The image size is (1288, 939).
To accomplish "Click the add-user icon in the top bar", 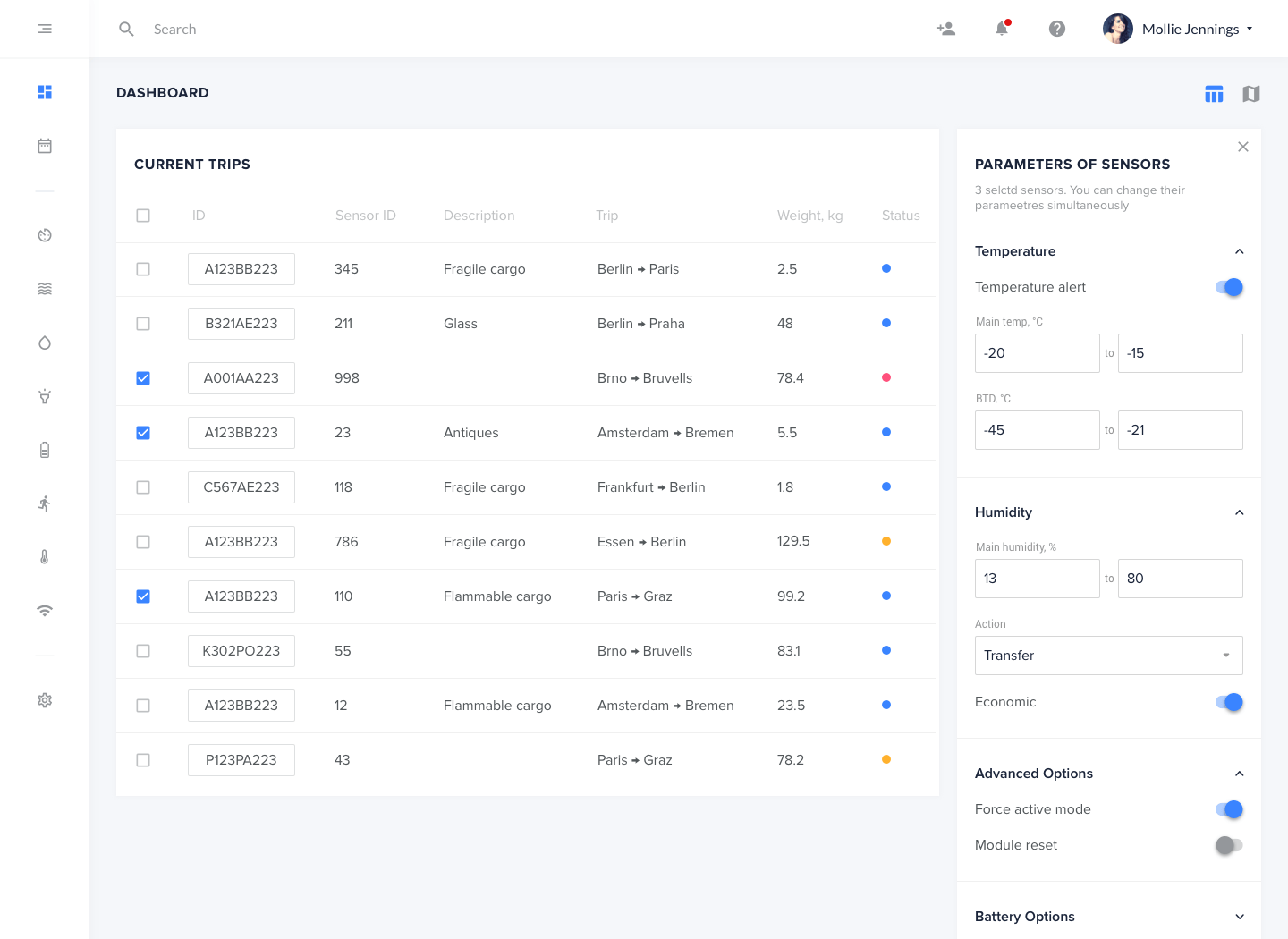I will (945, 29).
